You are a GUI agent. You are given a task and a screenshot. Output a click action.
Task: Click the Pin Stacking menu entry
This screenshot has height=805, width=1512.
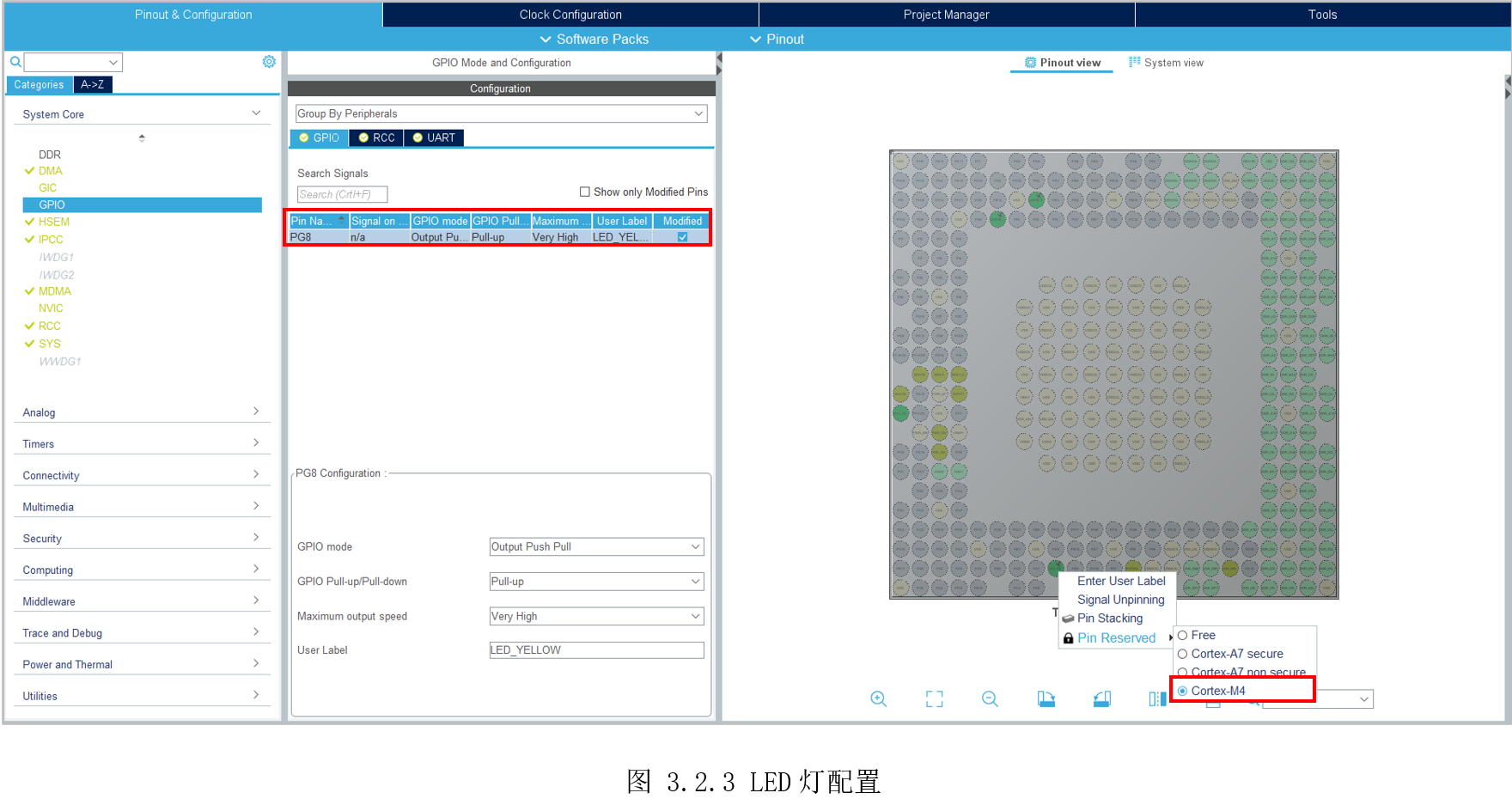tap(1109, 619)
